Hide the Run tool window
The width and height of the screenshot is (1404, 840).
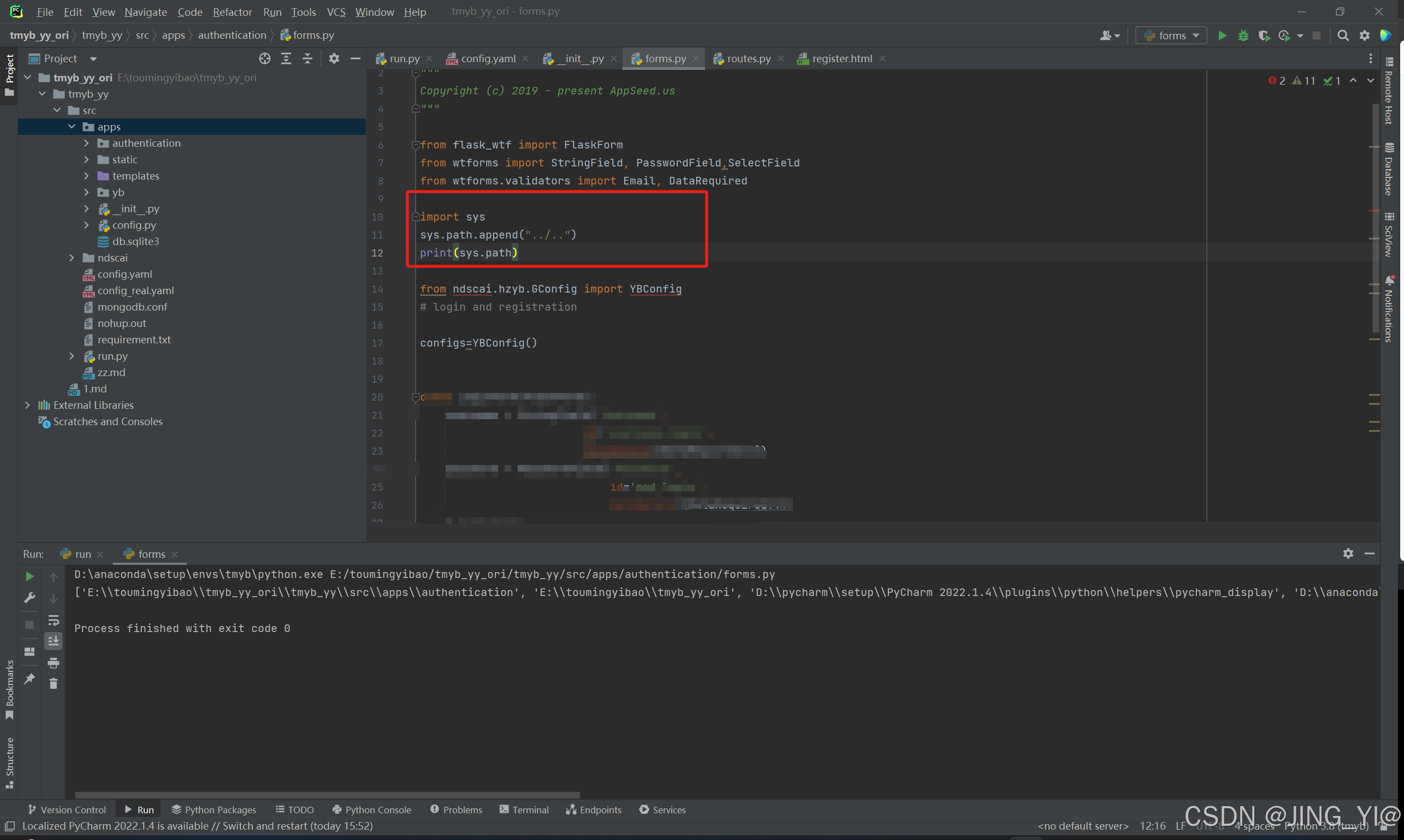point(1370,553)
